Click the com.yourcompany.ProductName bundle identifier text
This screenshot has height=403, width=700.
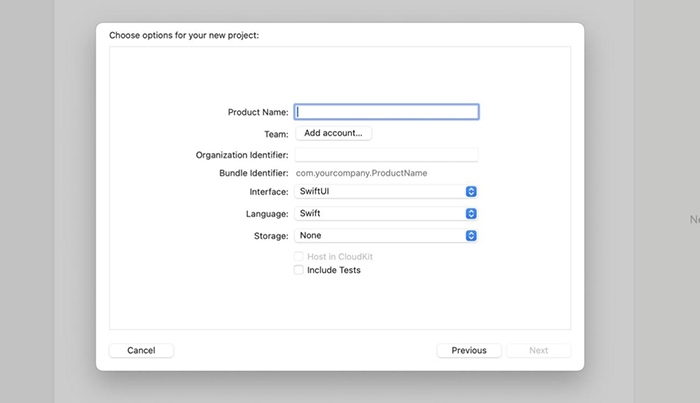pos(361,173)
